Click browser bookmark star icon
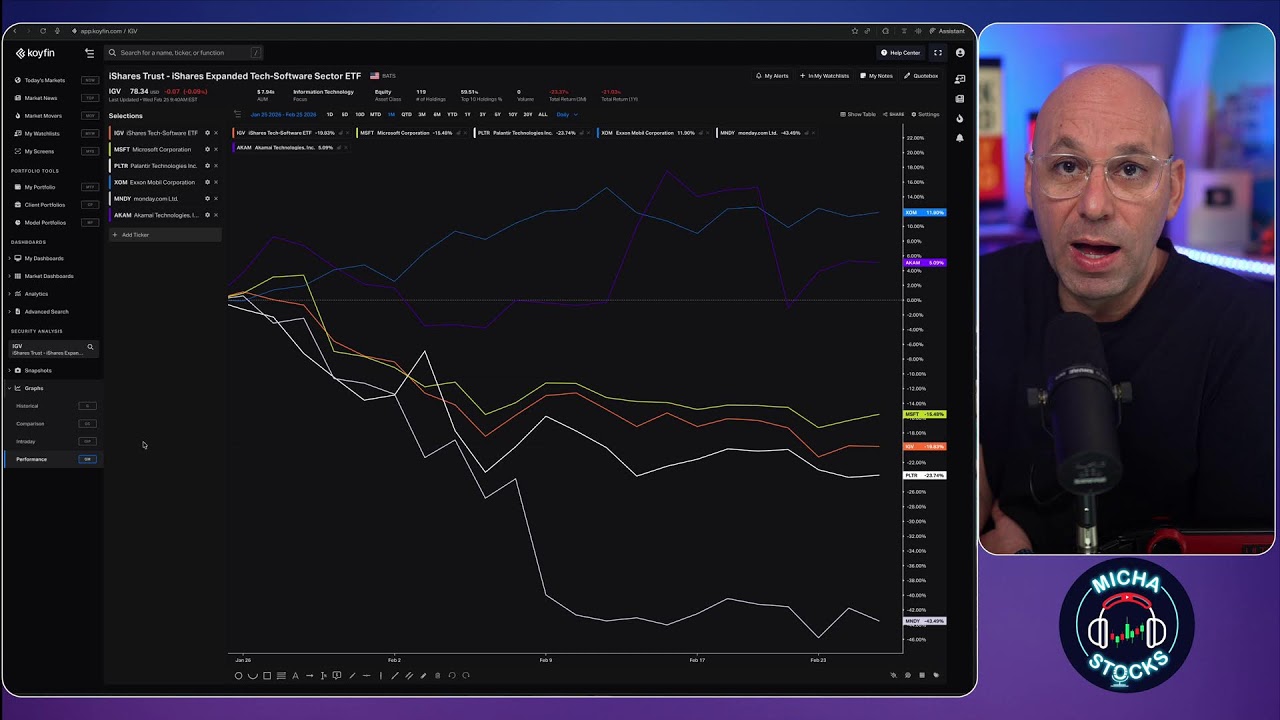Image resolution: width=1280 pixels, height=720 pixels. point(855,31)
